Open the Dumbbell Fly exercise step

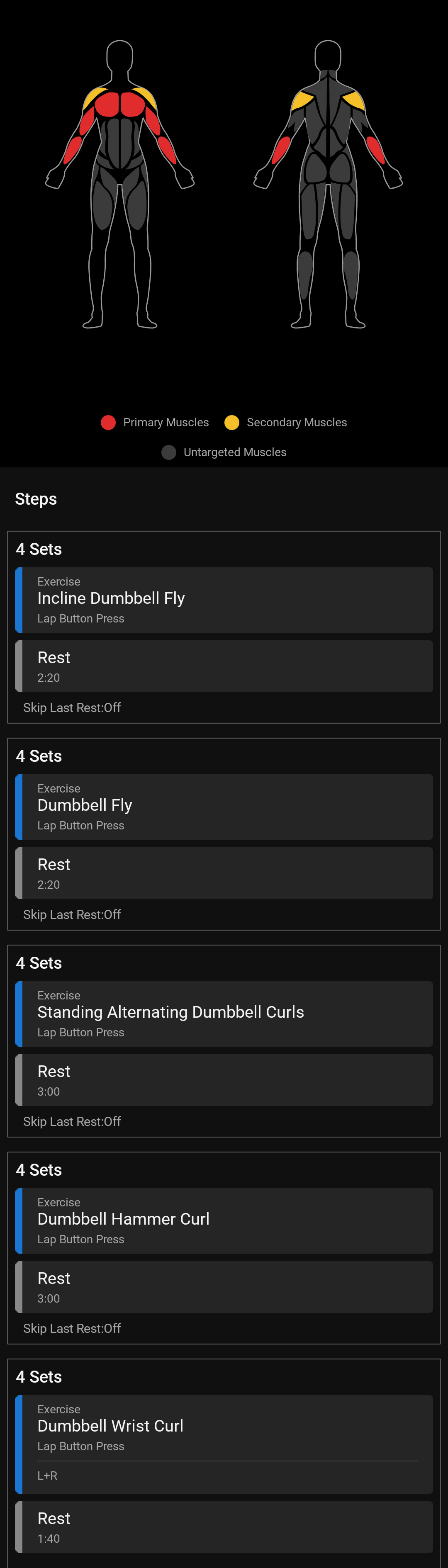pyautogui.click(x=224, y=807)
